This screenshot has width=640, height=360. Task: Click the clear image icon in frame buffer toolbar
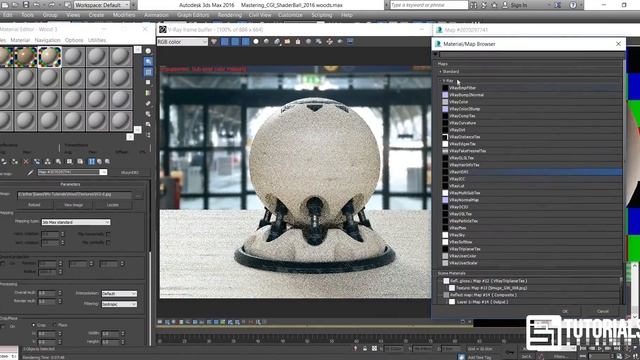(298, 42)
